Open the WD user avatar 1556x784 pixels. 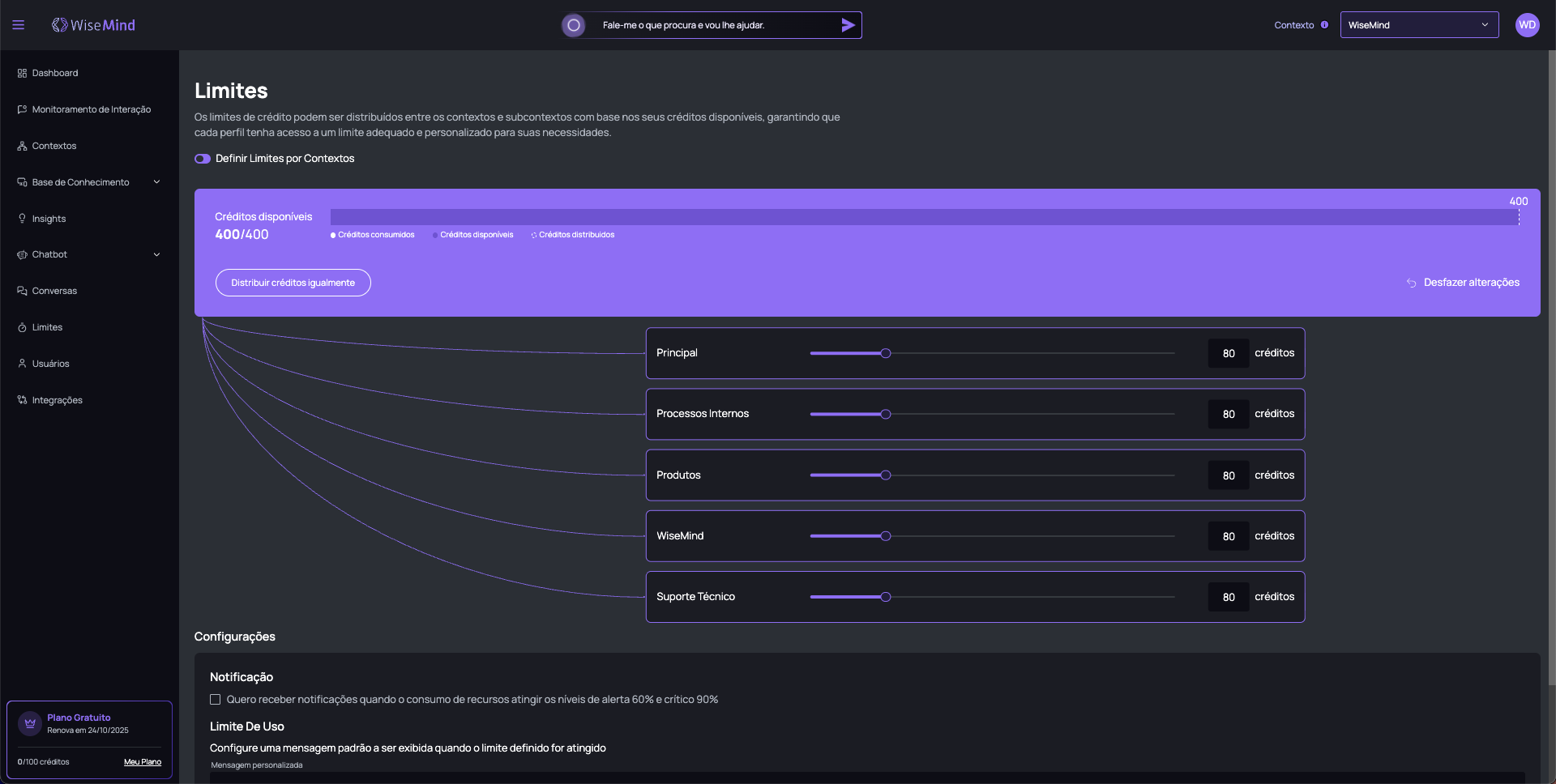click(x=1527, y=25)
